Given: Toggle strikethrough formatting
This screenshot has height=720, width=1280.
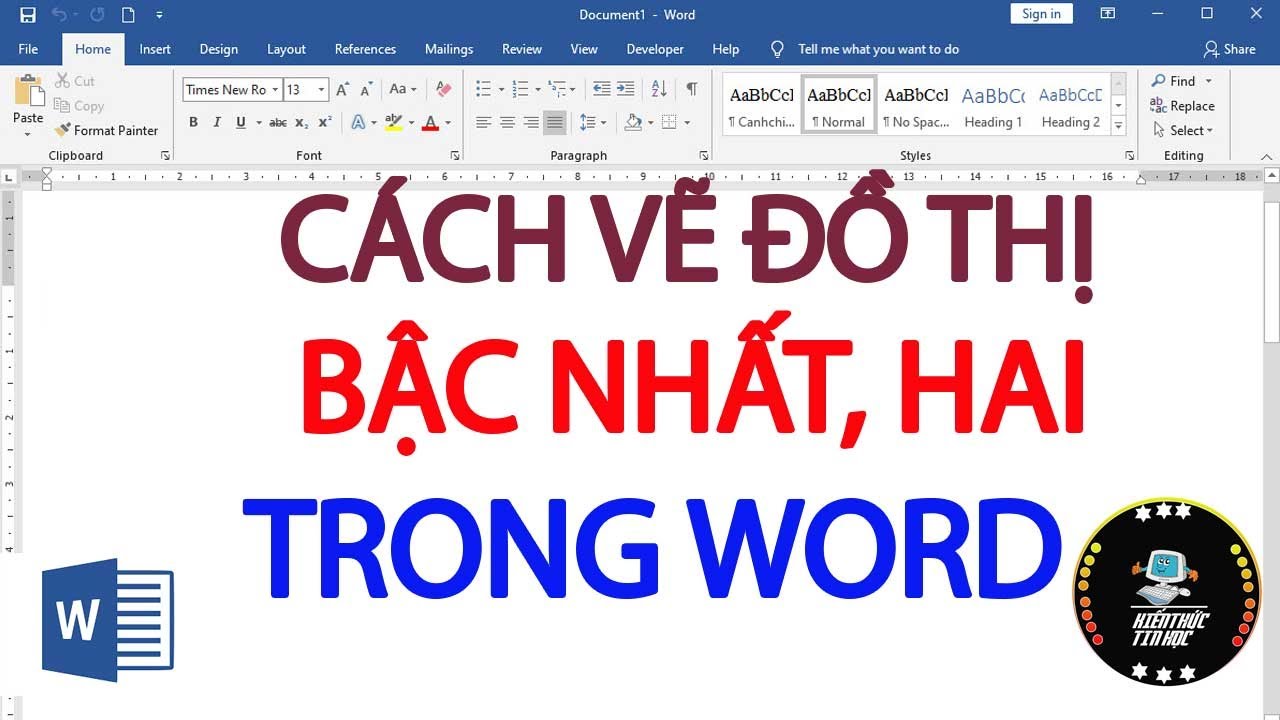Looking at the screenshot, I should pyautogui.click(x=278, y=123).
